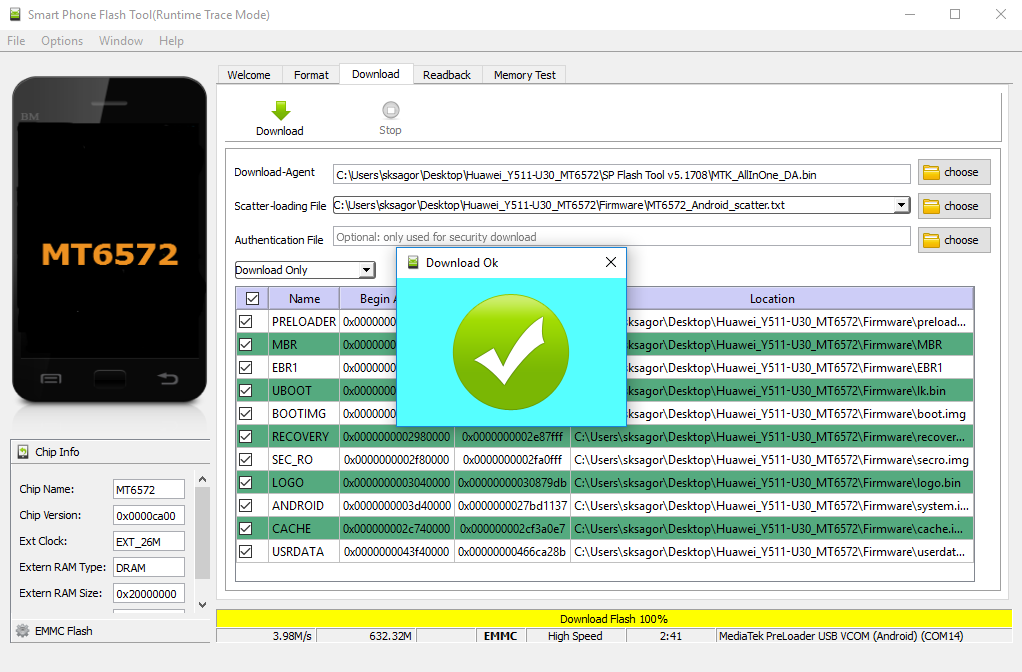The width and height of the screenshot is (1022, 672).
Task: Click the Smart Phone Flash Tool title icon
Action: tap(14, 14)
